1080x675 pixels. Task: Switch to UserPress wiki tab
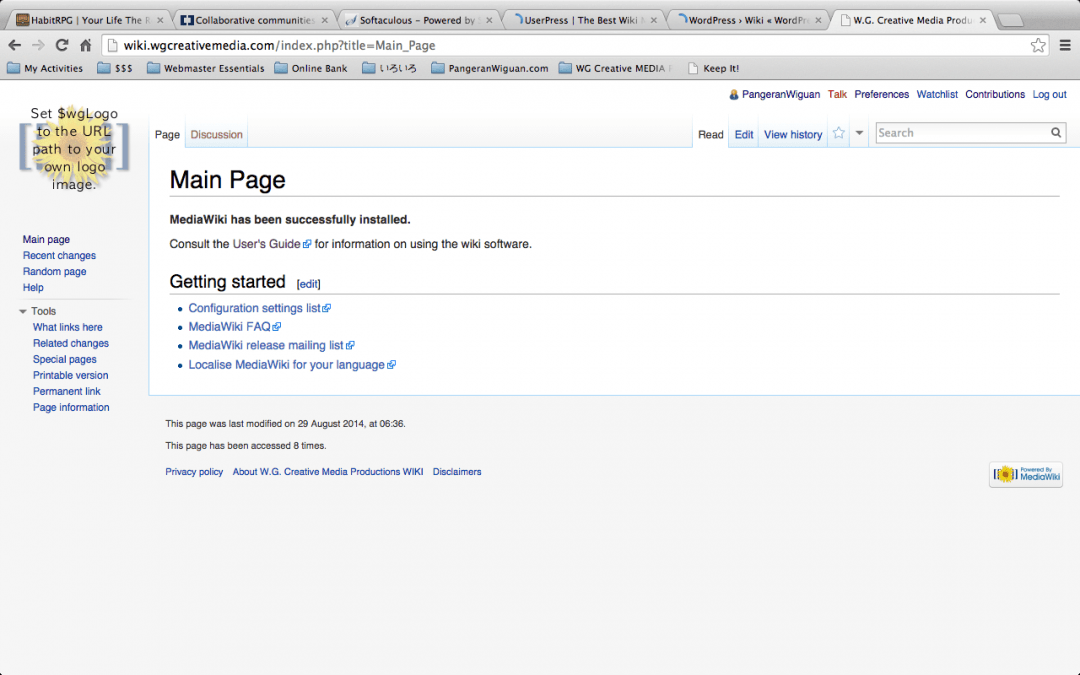pyautogui.click(x=581, y=20)
